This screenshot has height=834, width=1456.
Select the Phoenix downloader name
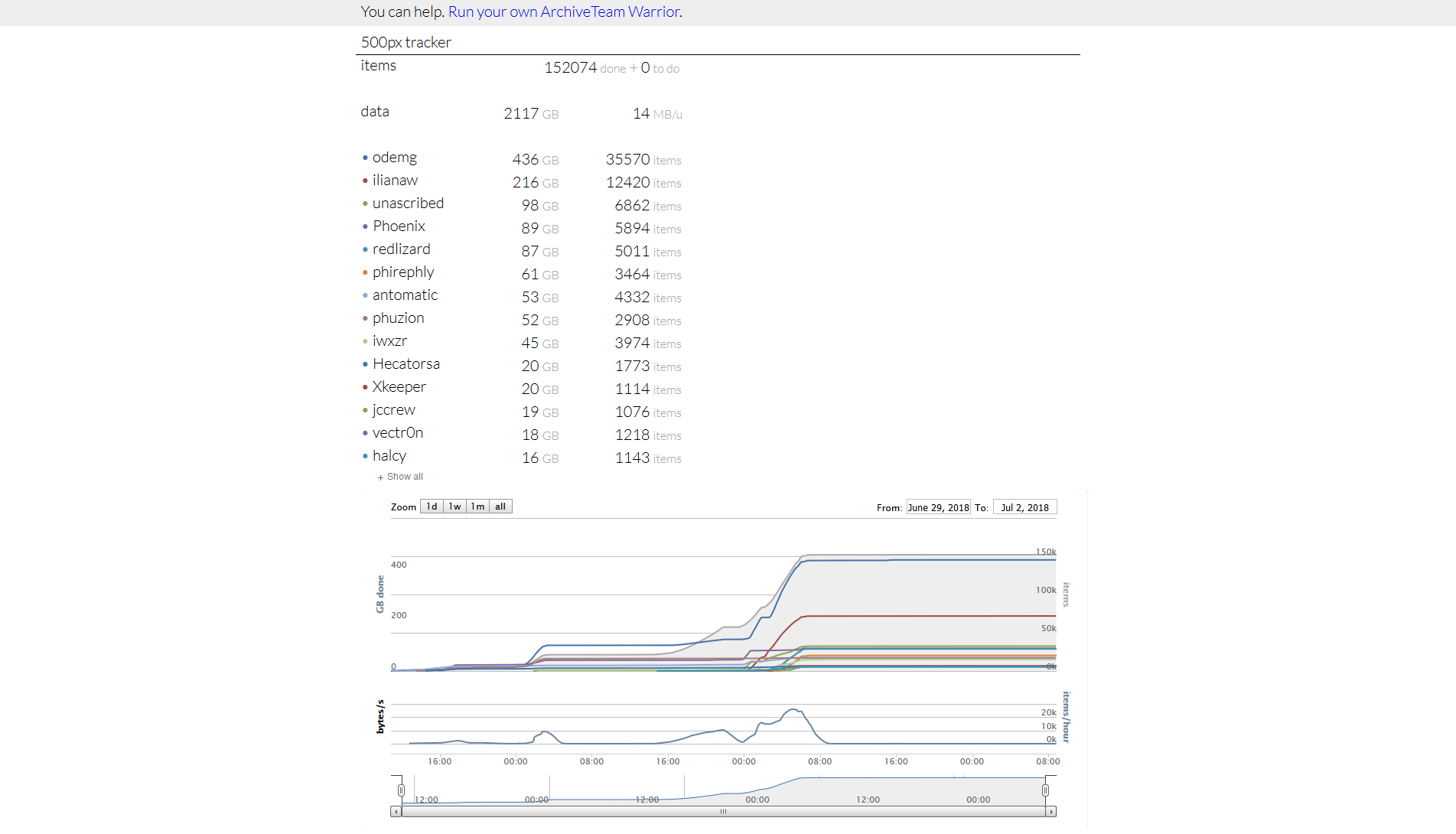tap(399, 226)
